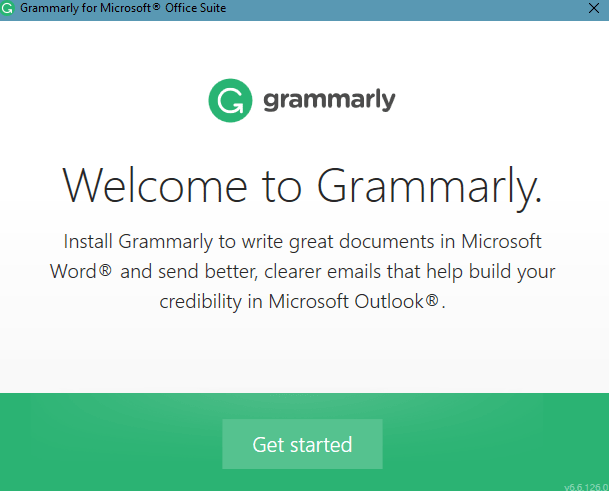Close the Grammarly installer window

pyautogui.click(x=593, y=8)
